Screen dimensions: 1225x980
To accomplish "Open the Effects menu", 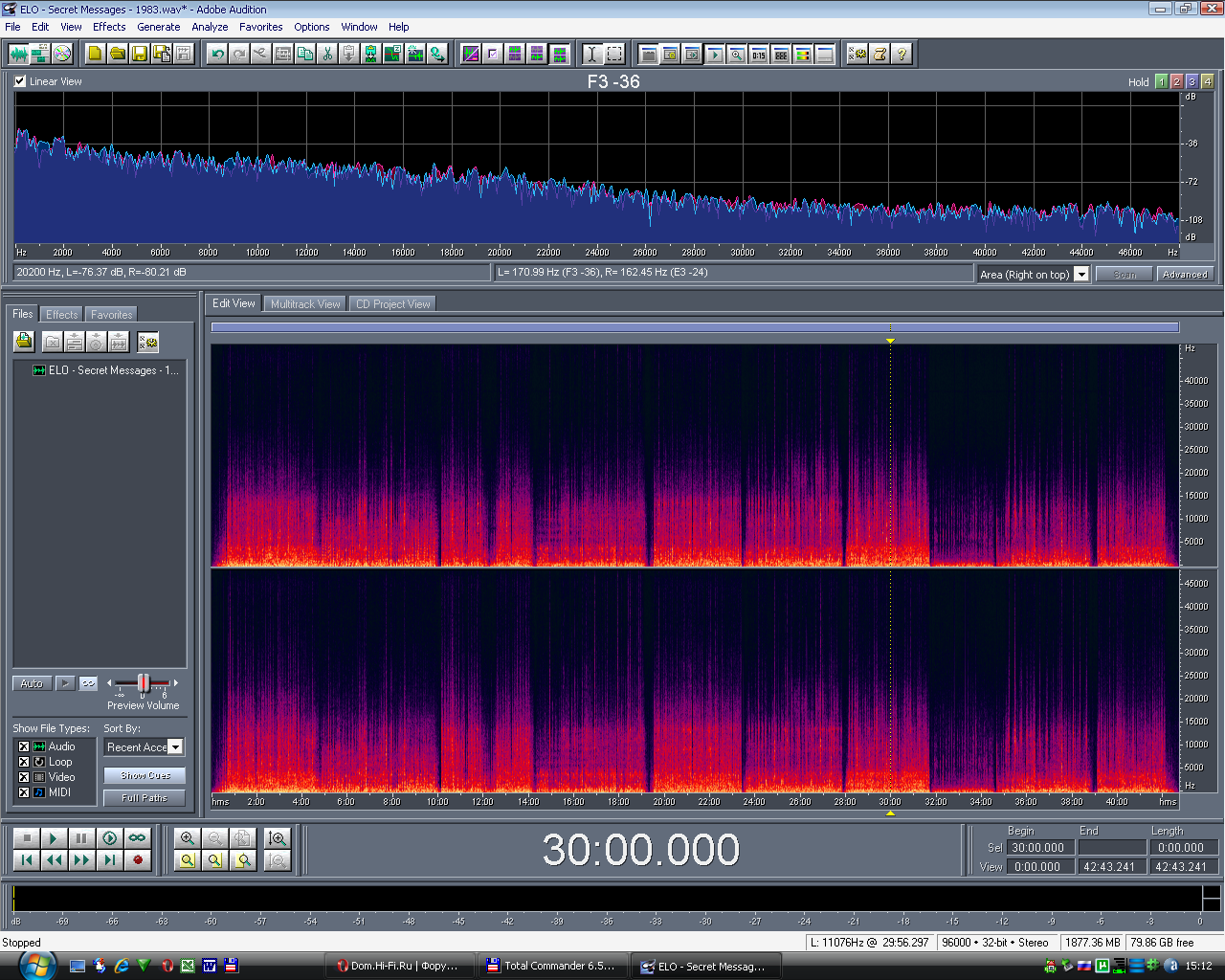I will click(x=109, y=27).
